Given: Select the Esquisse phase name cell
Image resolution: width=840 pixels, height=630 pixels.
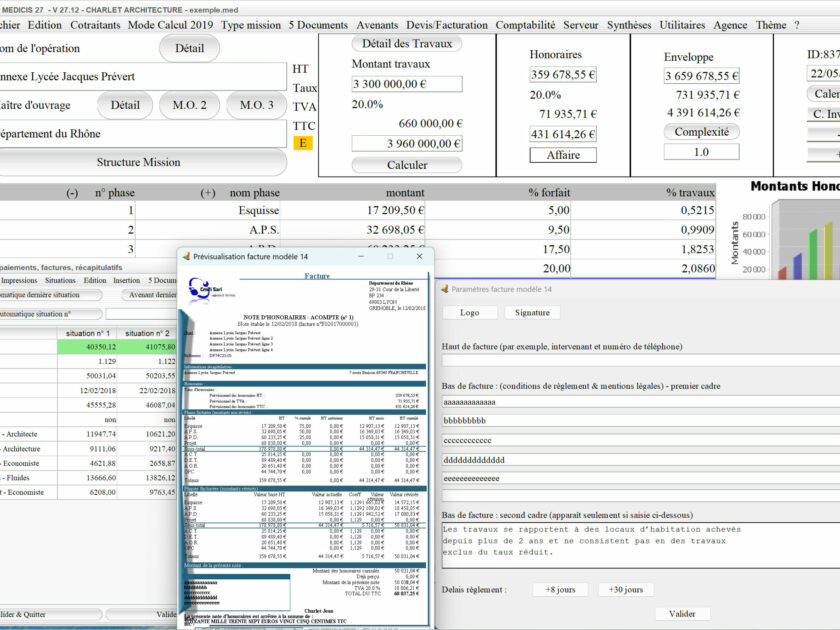Looking at the screenshot, I should [x=208, y=211].
